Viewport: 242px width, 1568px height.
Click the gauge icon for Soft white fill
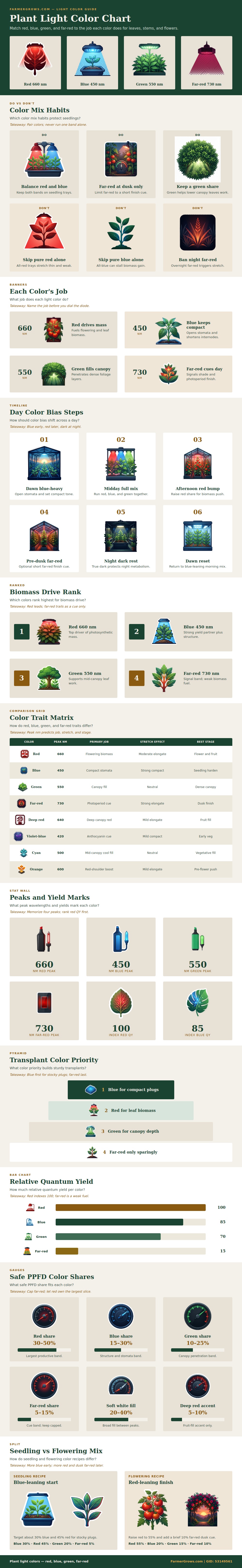click(121, 1385)
